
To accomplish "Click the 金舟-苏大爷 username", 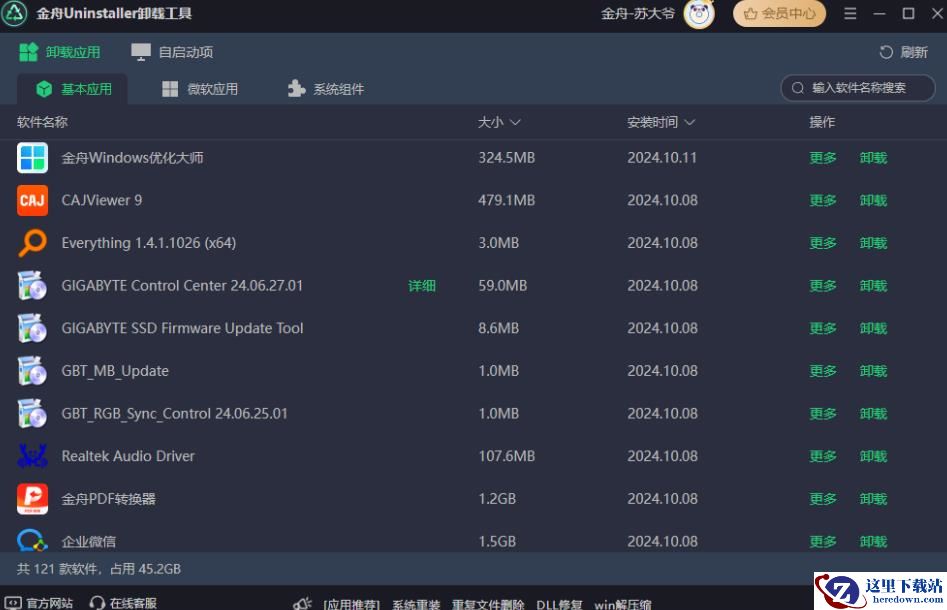I will pyautogui.click(x=638, y=14).
